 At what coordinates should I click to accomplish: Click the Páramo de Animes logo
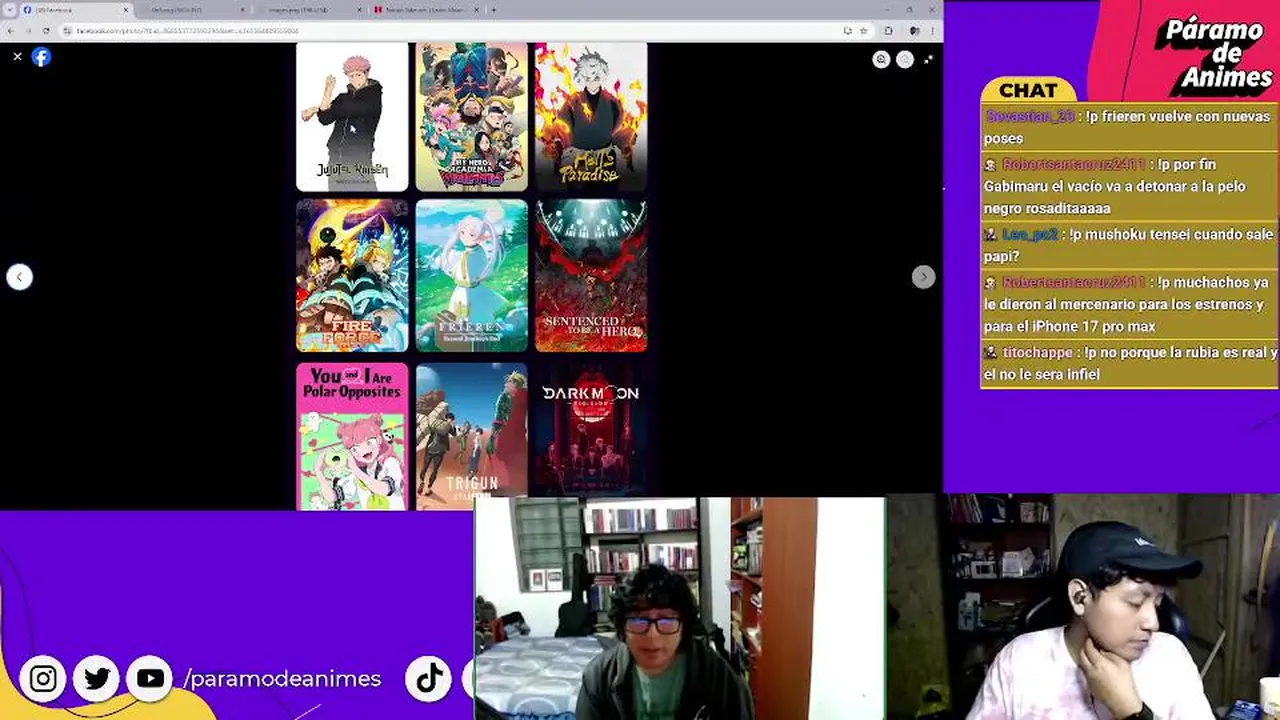pos(1214,55)
